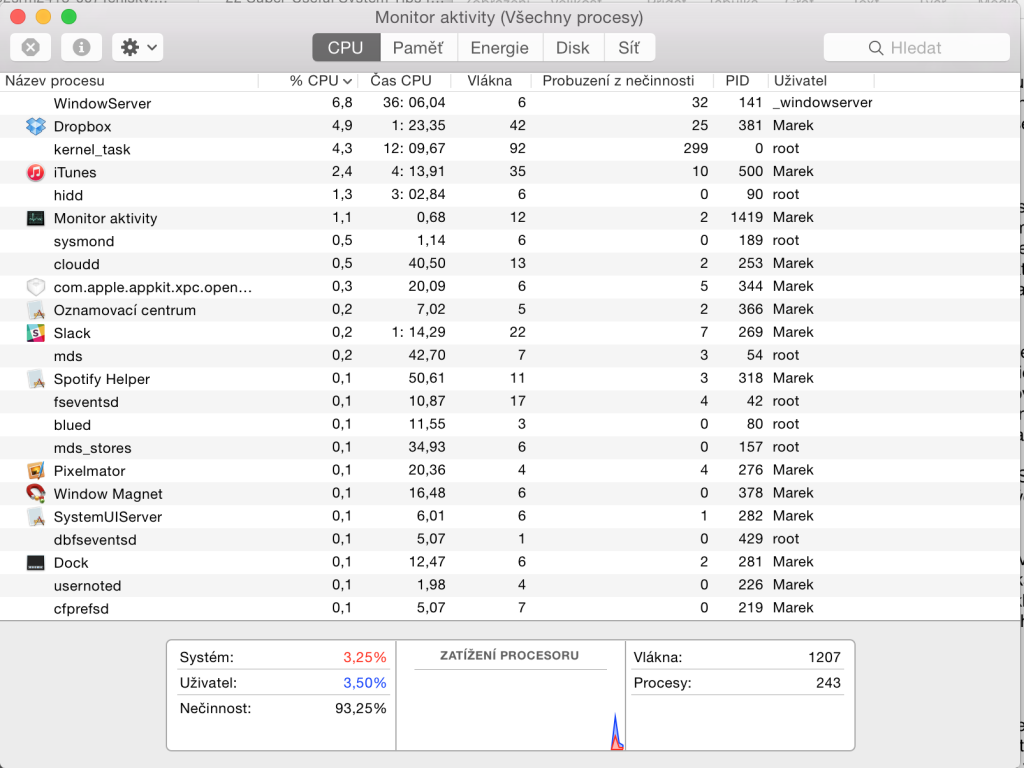Image resolution: width=1024 pixels, height=768 pixels.
Task: Click the Systém 3,25% value
Action: tap(365, 657)
